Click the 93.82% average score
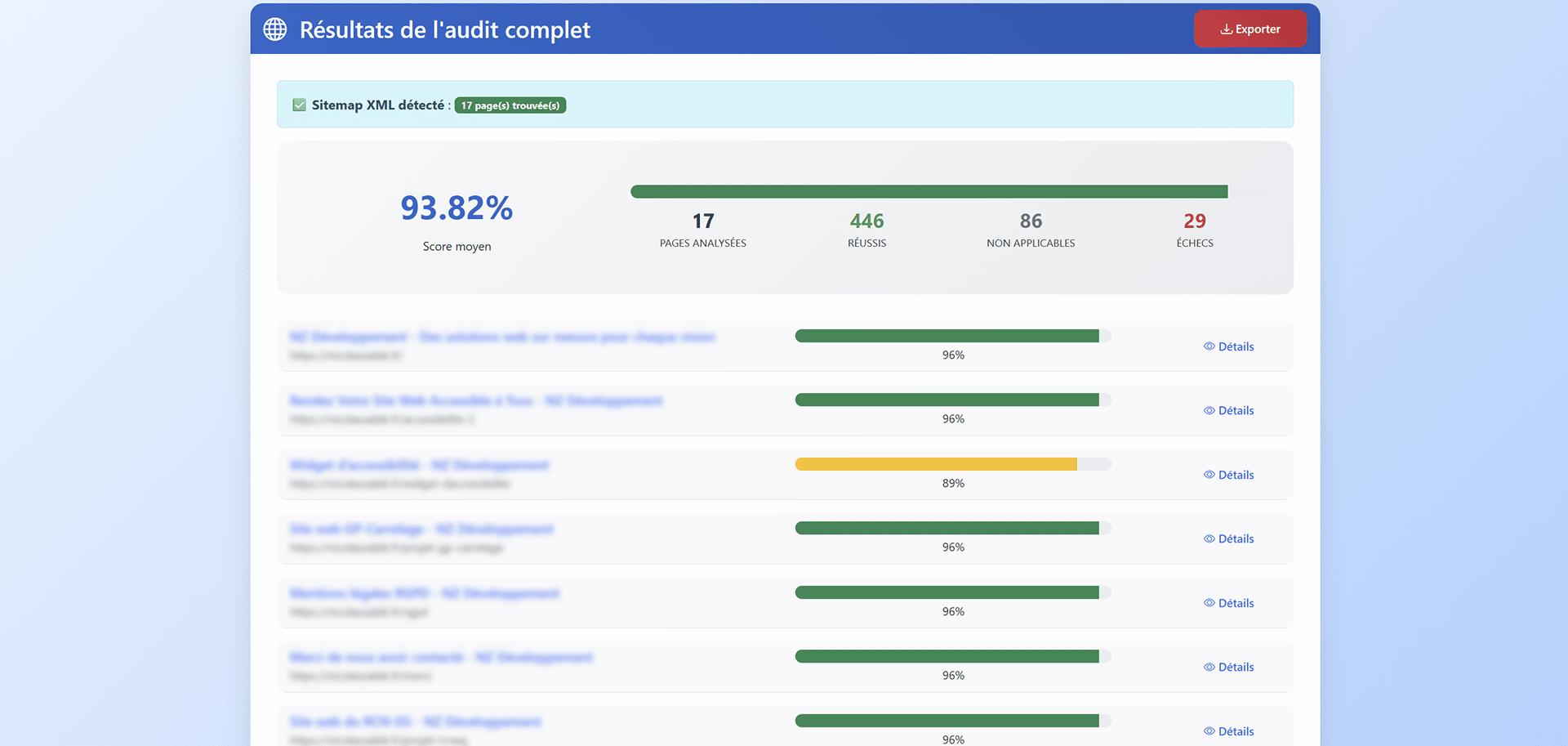Image resolution: width=1568 pixels, height=746 pixels. 457,208
